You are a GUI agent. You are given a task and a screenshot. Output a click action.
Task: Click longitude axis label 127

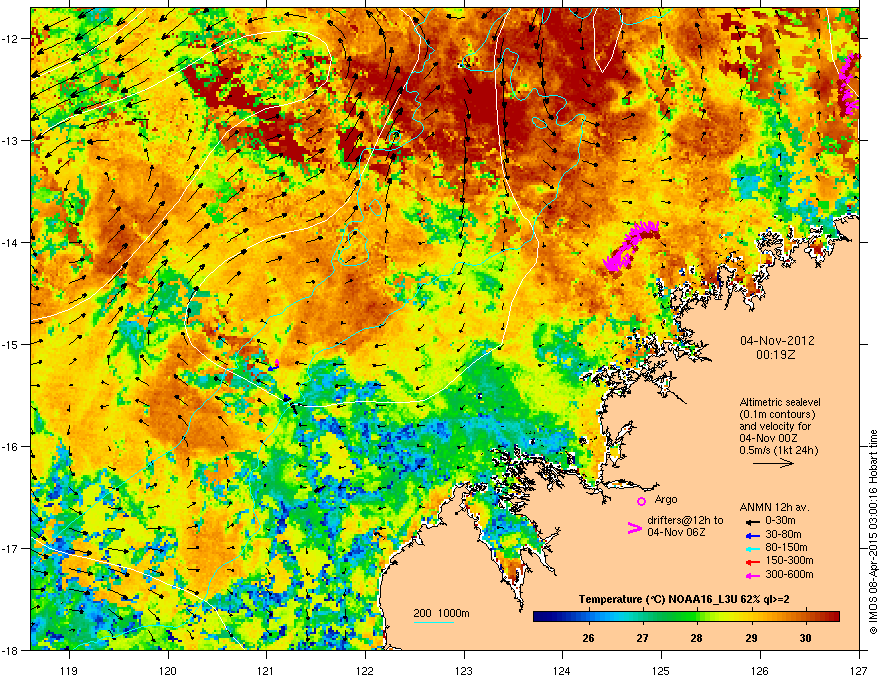(859, 671)
